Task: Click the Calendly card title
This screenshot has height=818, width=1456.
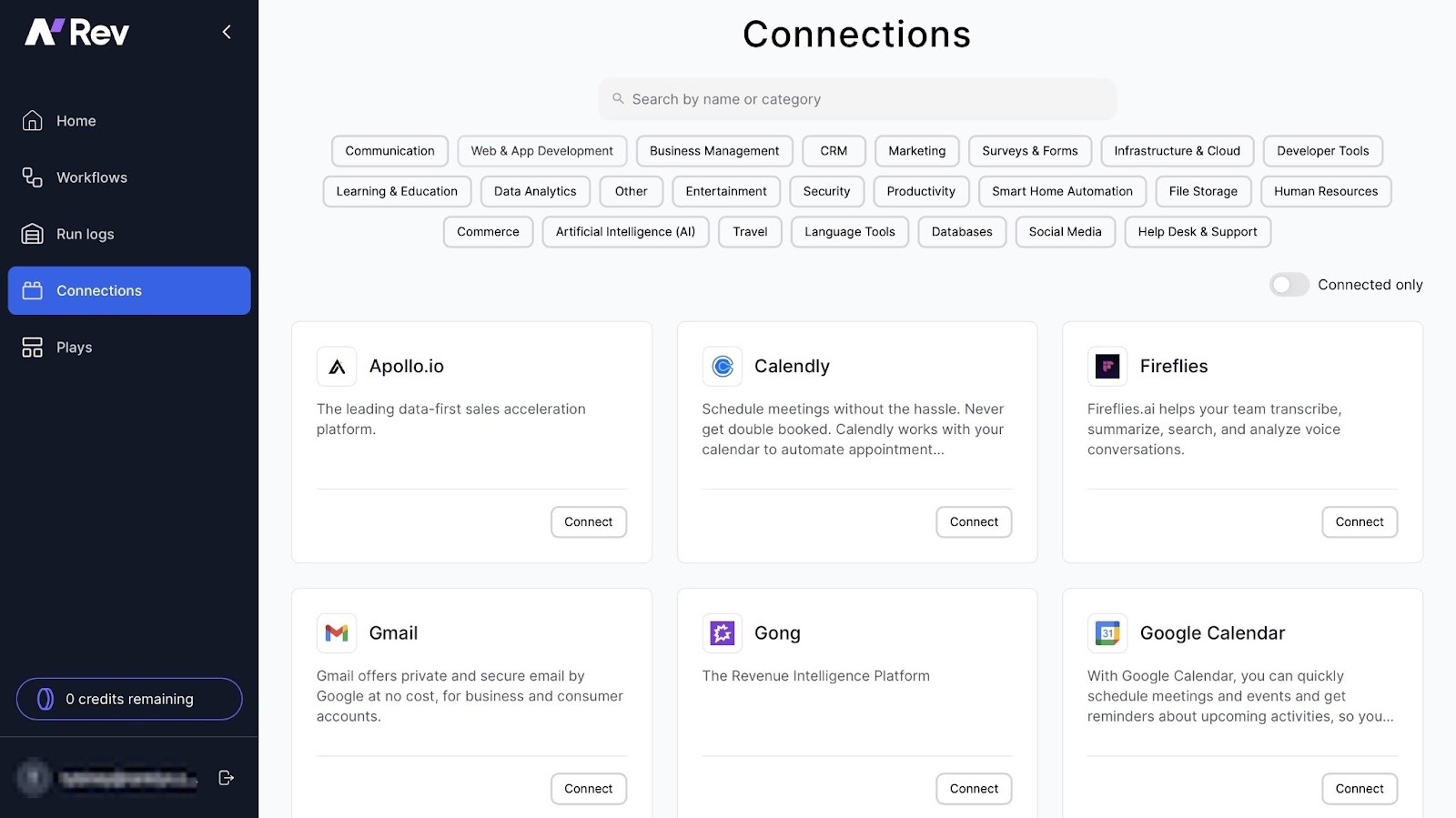Action: tap(792, 367)
